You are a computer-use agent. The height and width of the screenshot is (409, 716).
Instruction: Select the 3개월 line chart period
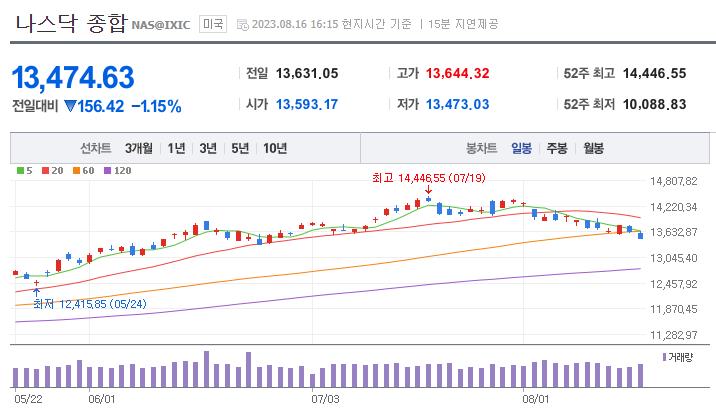[139, 148]
